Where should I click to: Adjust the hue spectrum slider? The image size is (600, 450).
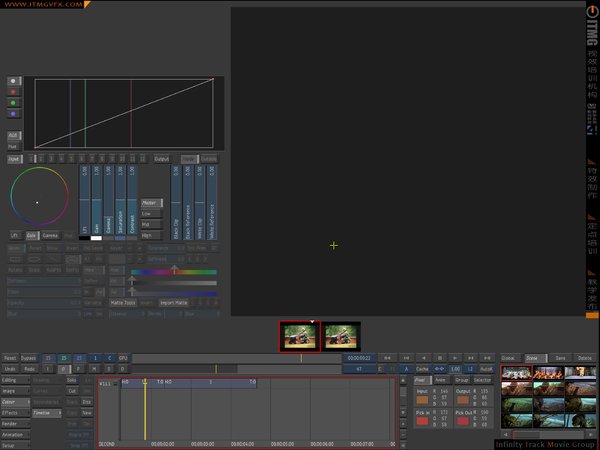[175, 271]
